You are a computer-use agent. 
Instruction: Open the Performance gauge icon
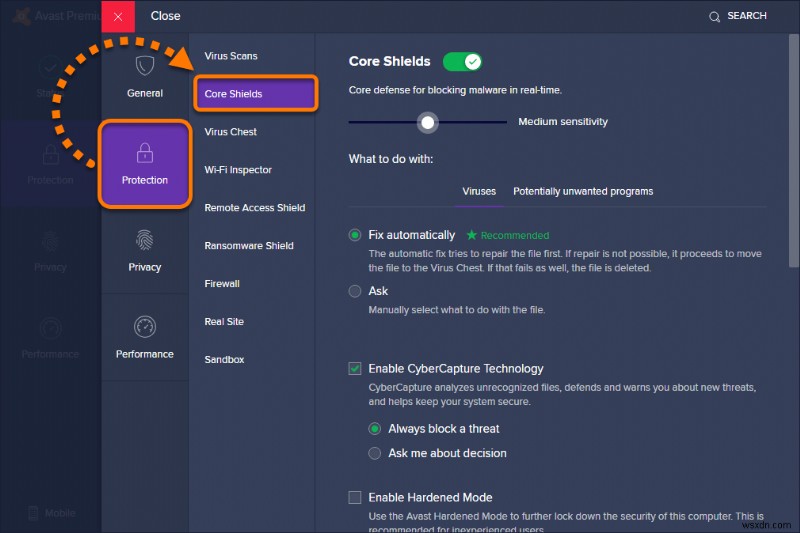pos(145,328)
